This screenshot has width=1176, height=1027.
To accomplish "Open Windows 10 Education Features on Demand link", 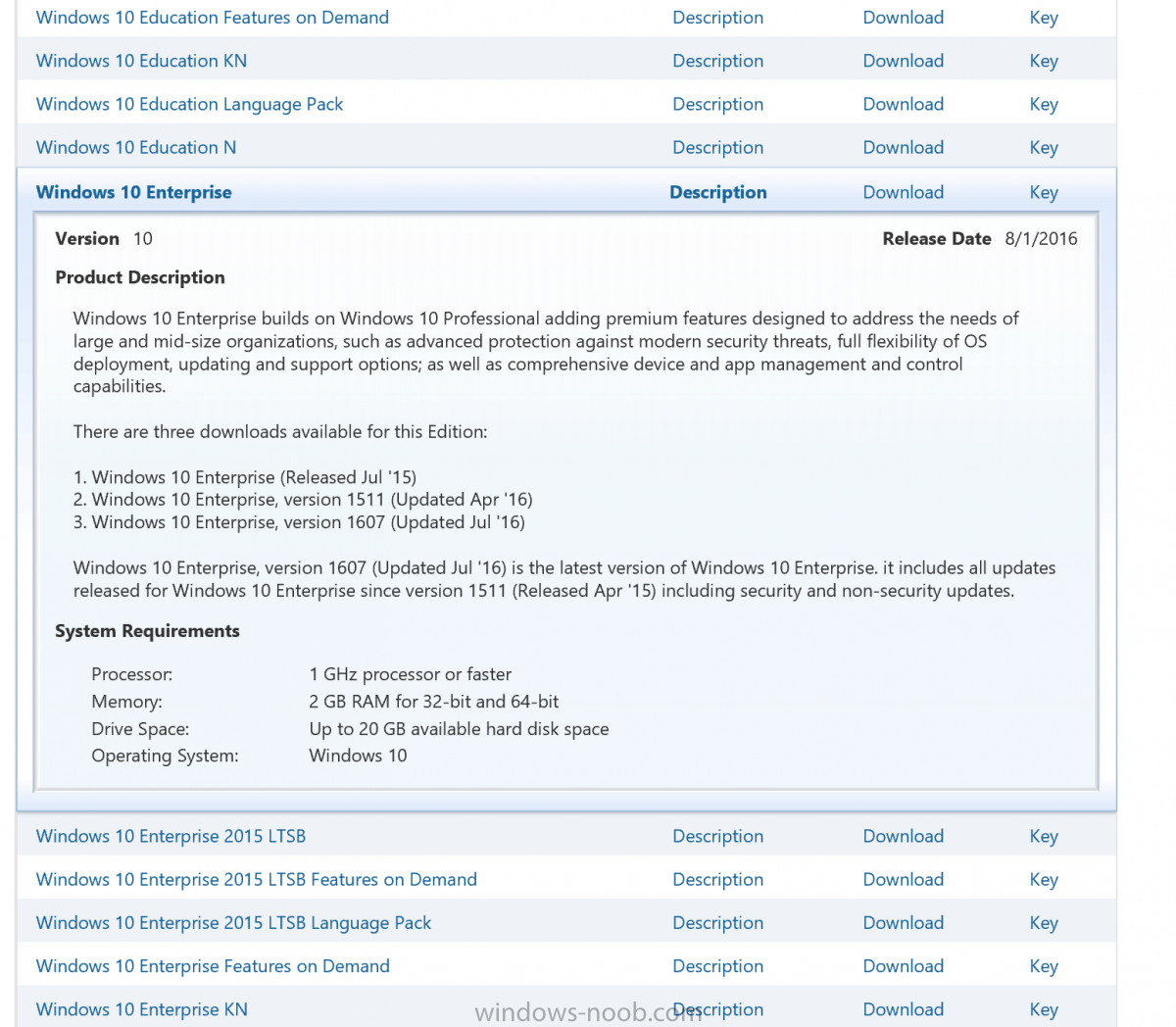I will pos(213,18).
